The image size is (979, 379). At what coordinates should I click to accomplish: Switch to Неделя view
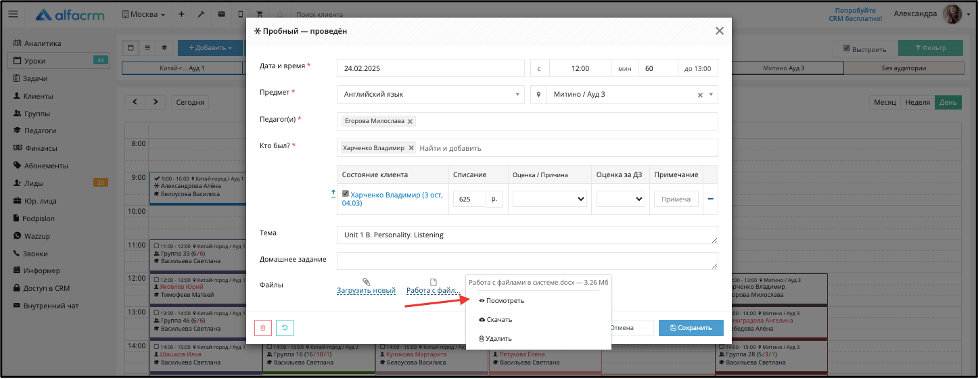(917, 102)
